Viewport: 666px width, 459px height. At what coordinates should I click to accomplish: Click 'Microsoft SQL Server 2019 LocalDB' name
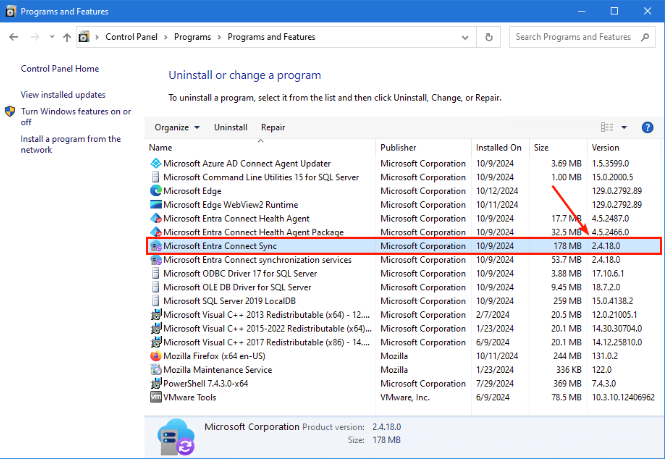(229, 301)
